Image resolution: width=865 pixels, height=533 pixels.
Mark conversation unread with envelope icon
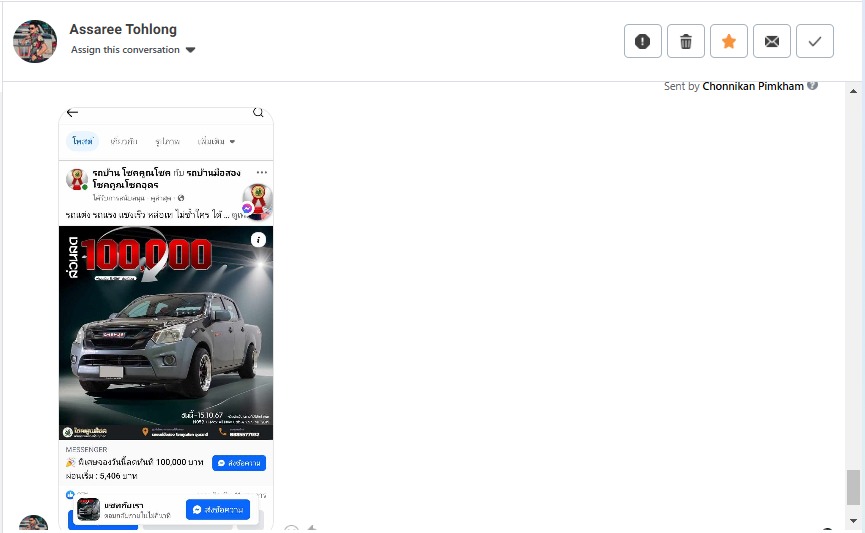[772, 41]
